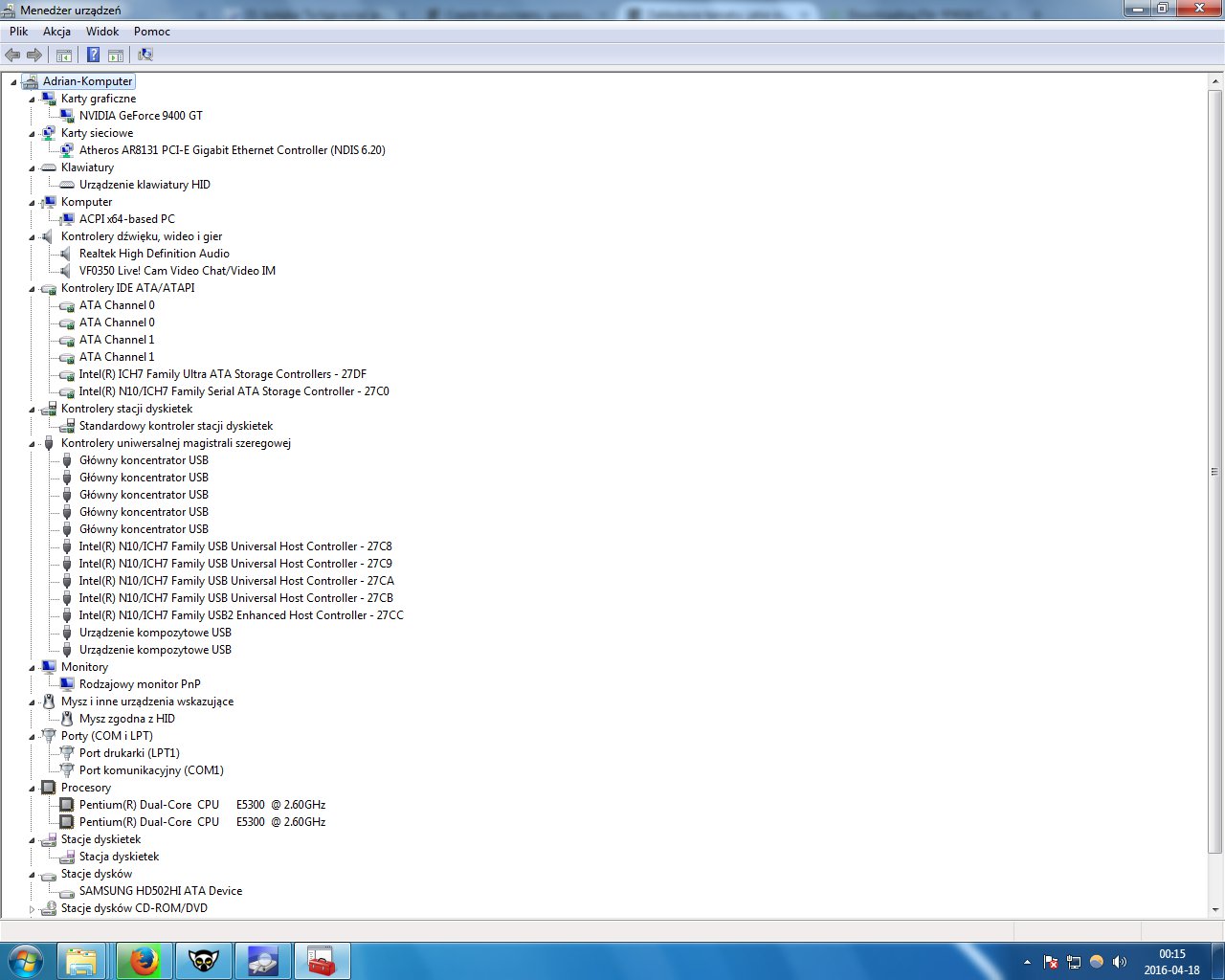1225x980 pixels.
Task: Click the Port komunikacyjny (COM1) icon
Action: click(x=67, y=770)
